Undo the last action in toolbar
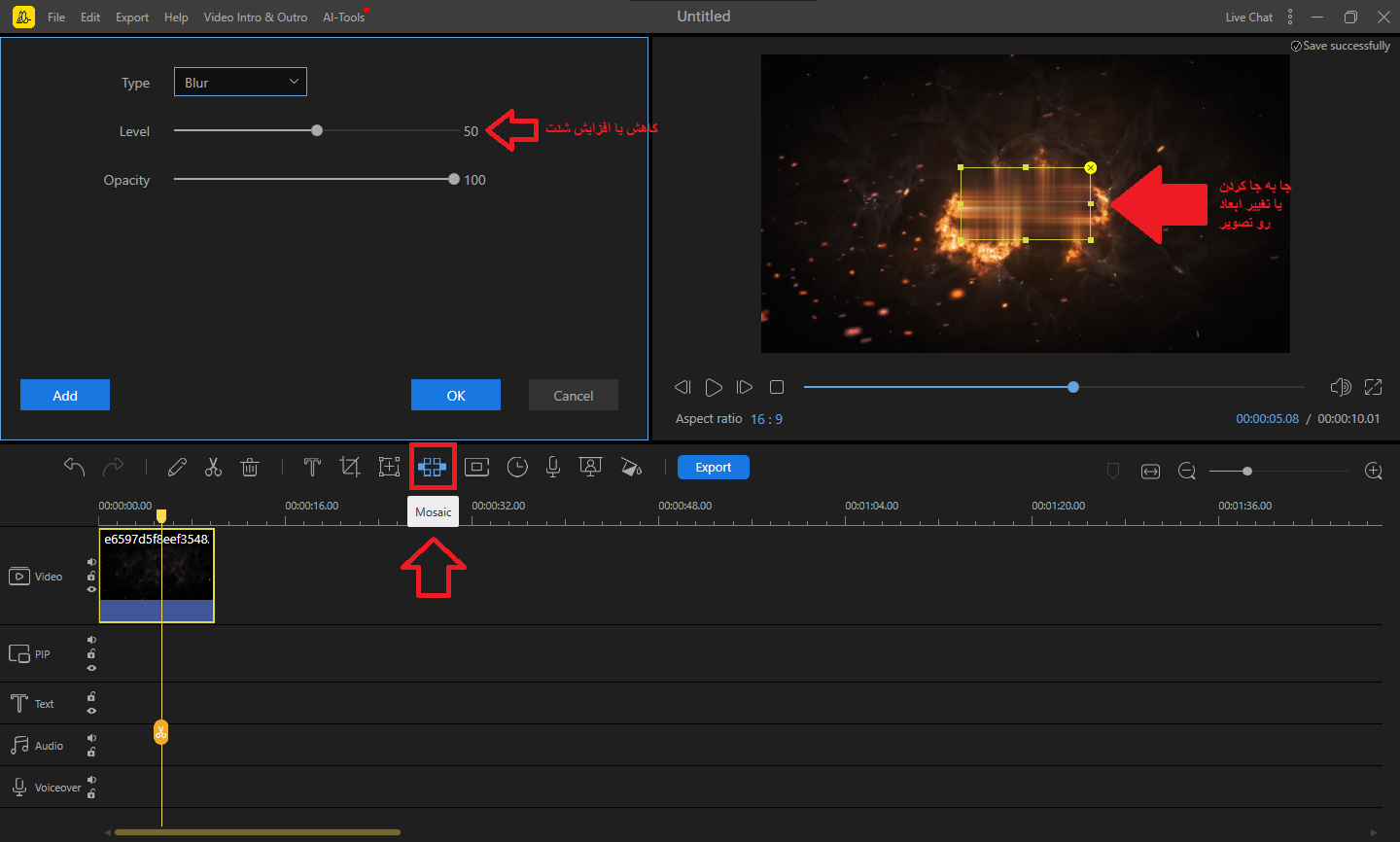 click(x=75, y=467)
